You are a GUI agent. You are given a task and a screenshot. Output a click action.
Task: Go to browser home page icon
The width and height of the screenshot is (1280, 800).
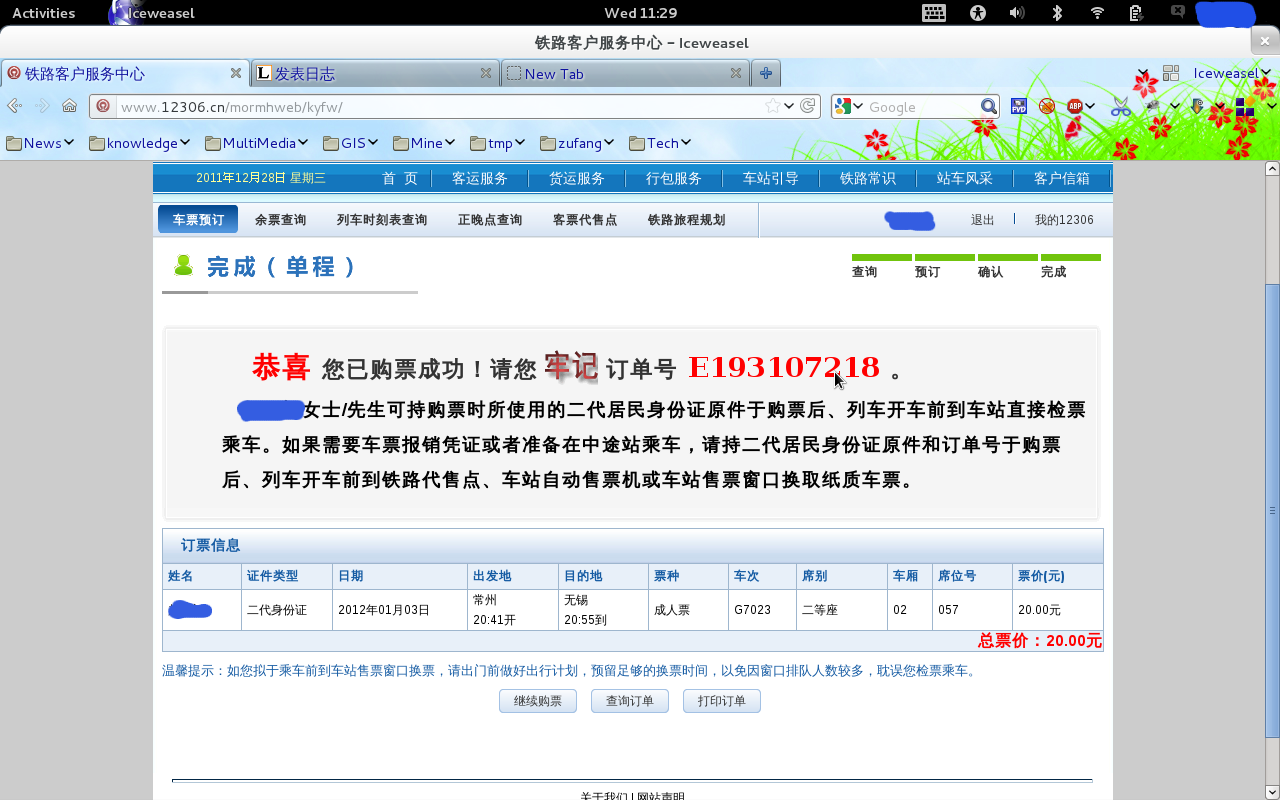click(69, 106)
